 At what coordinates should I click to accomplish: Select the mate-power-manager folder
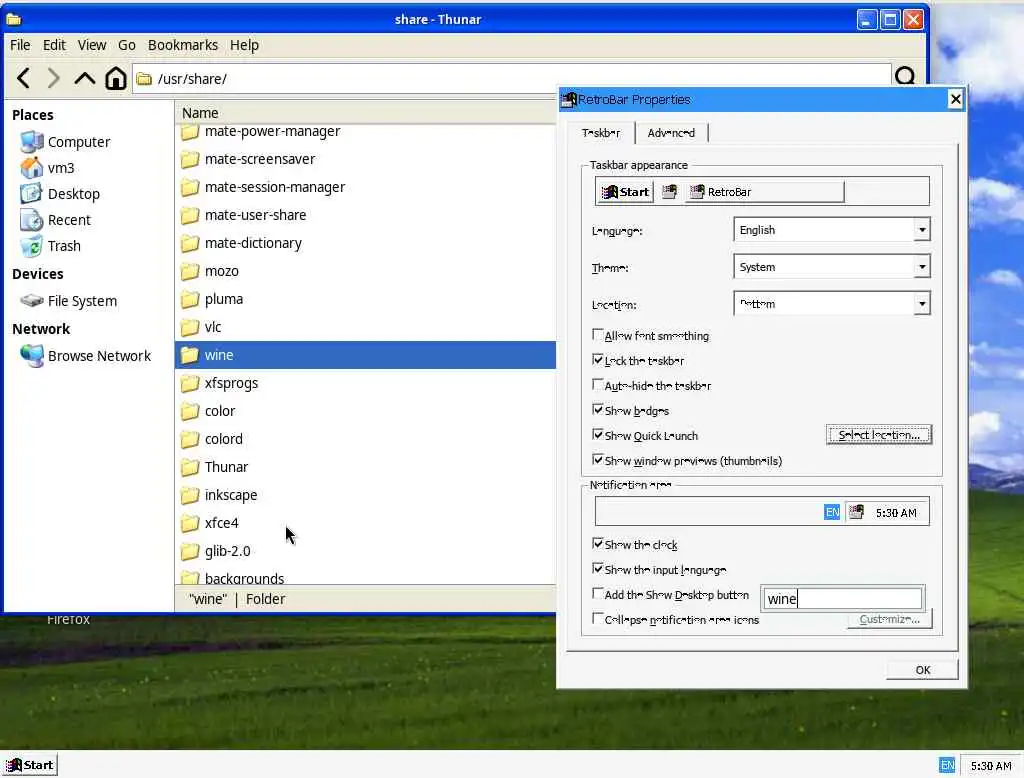pos(261,131)
